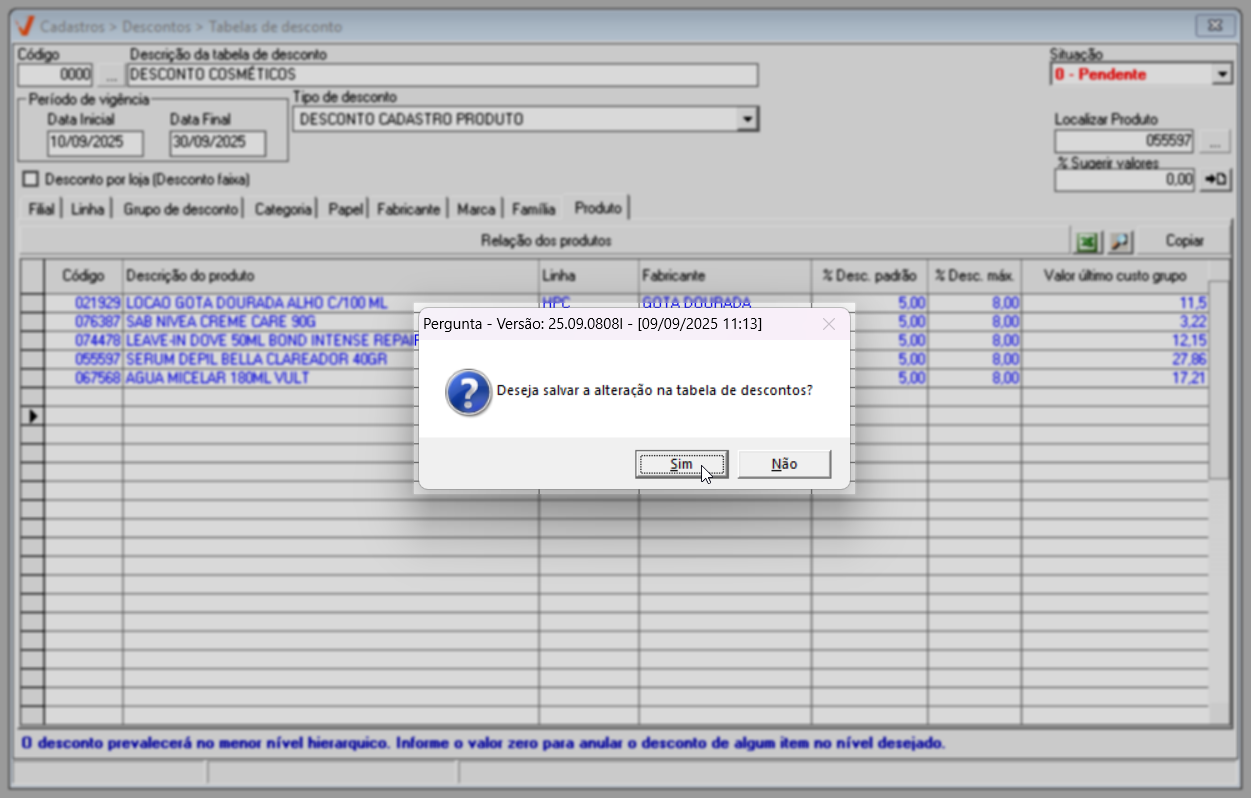Click the current row indicator arrow
1251x798 pixels.
pos(32,415)
